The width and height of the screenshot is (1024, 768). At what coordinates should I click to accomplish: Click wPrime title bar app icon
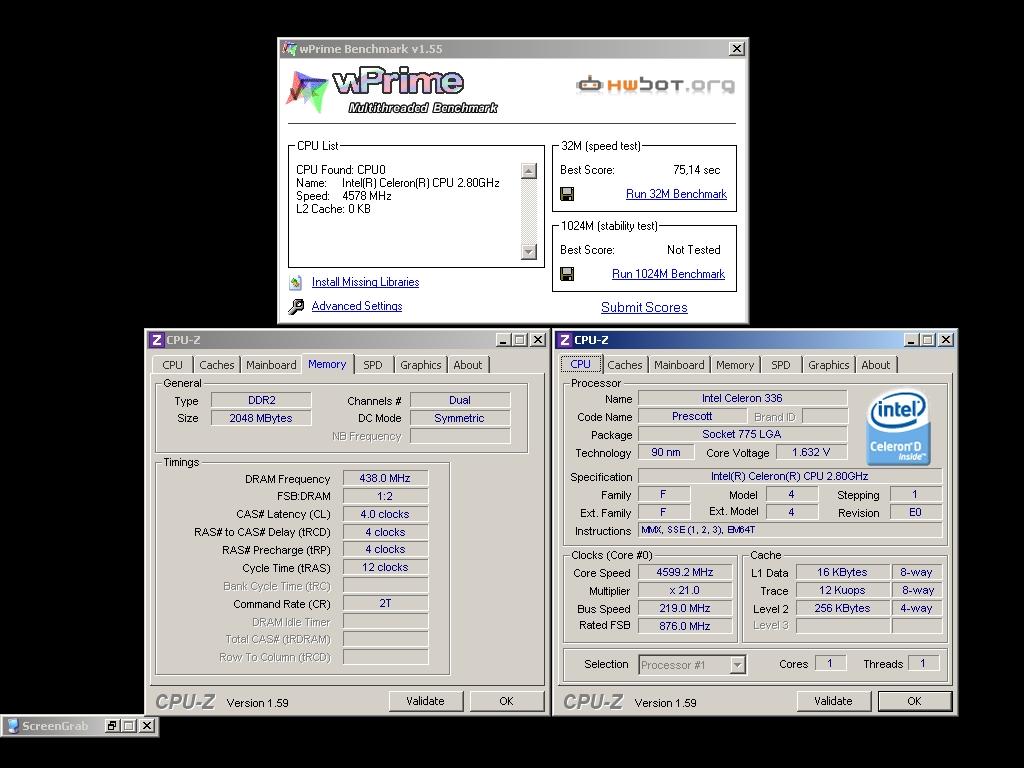(289, 48)
